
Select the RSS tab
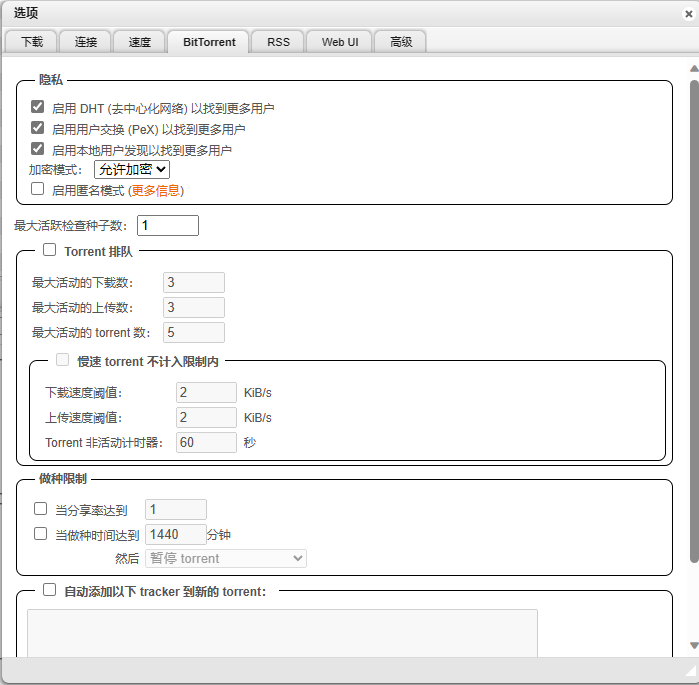pyautogui.click(x=278, y=42)
